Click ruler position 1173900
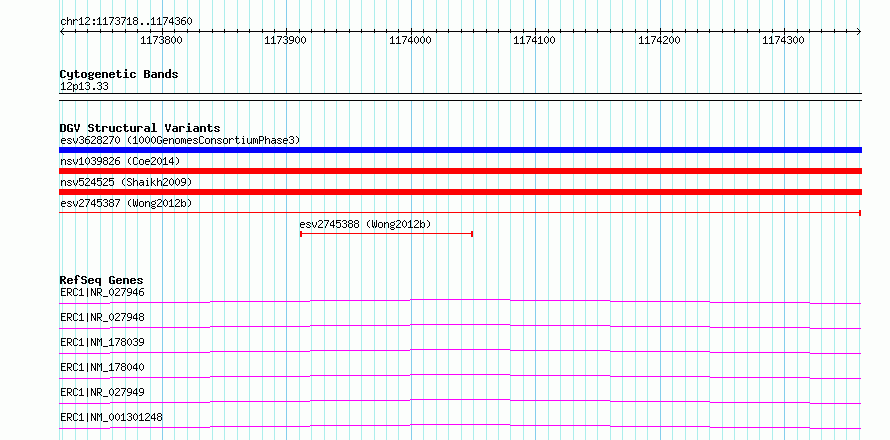 [287, 40]
